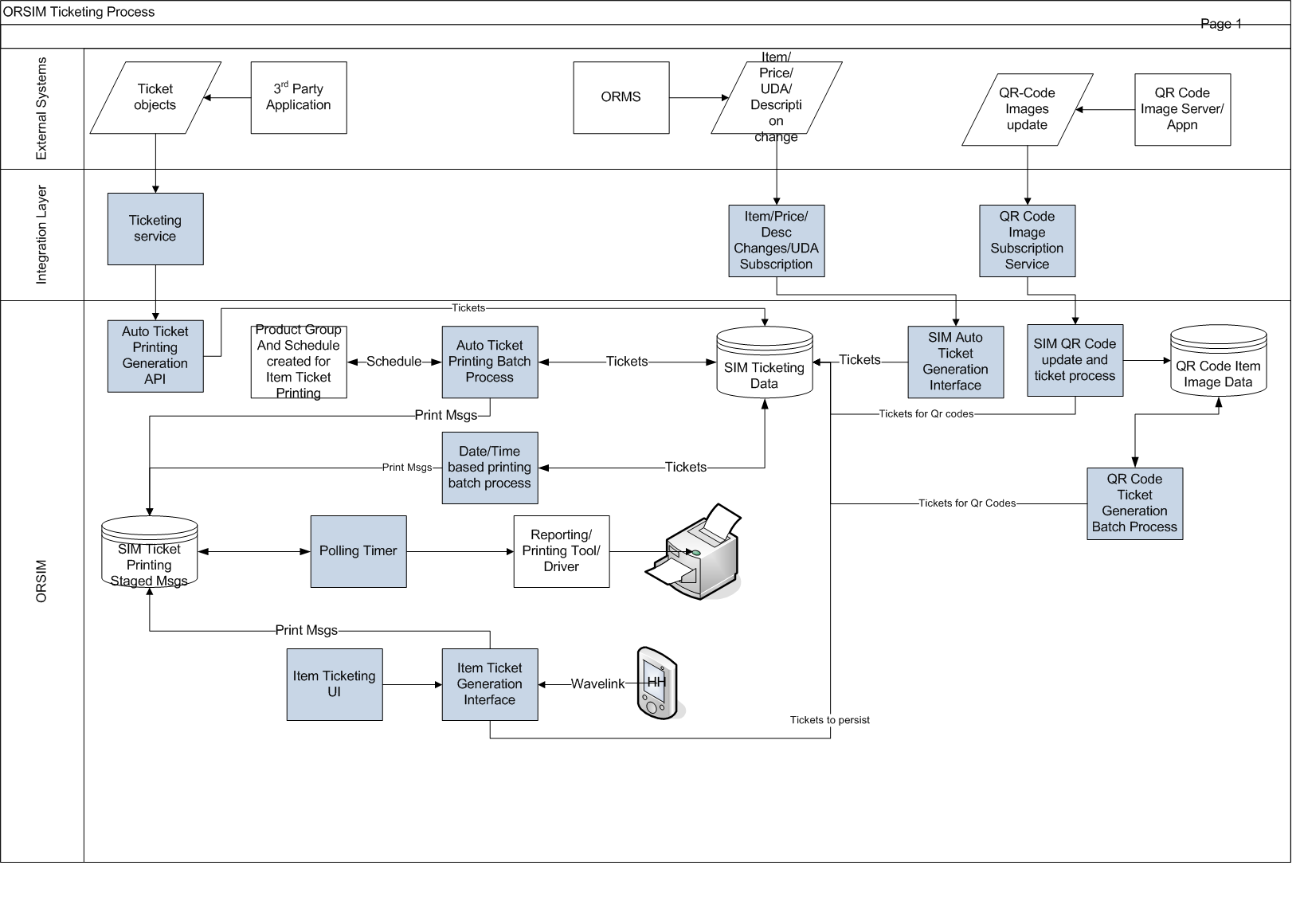Click the ORMS box

pos(621,97)
